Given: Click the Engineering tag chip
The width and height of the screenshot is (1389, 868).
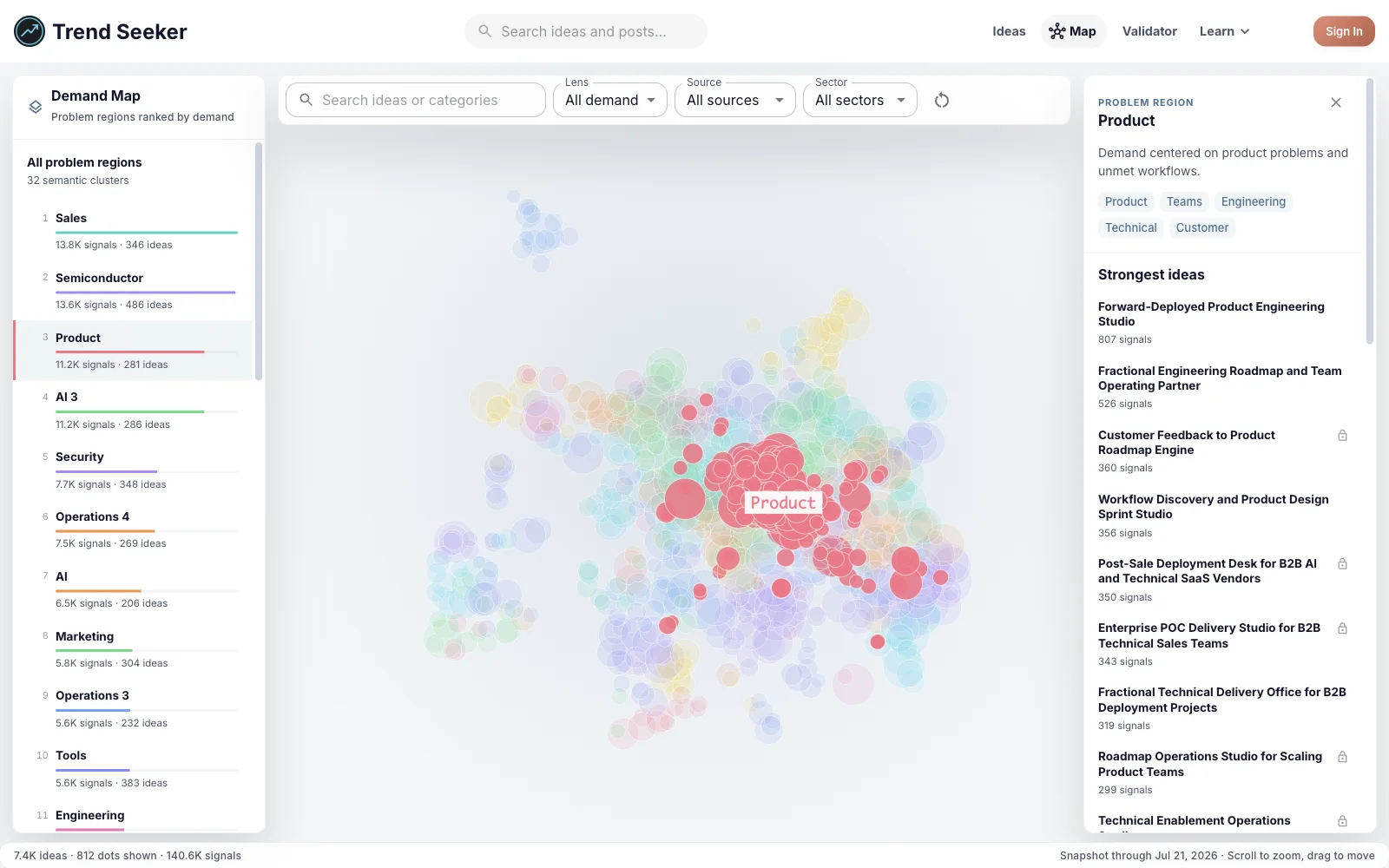Looking at the screenshot, I should point(1254,201).
